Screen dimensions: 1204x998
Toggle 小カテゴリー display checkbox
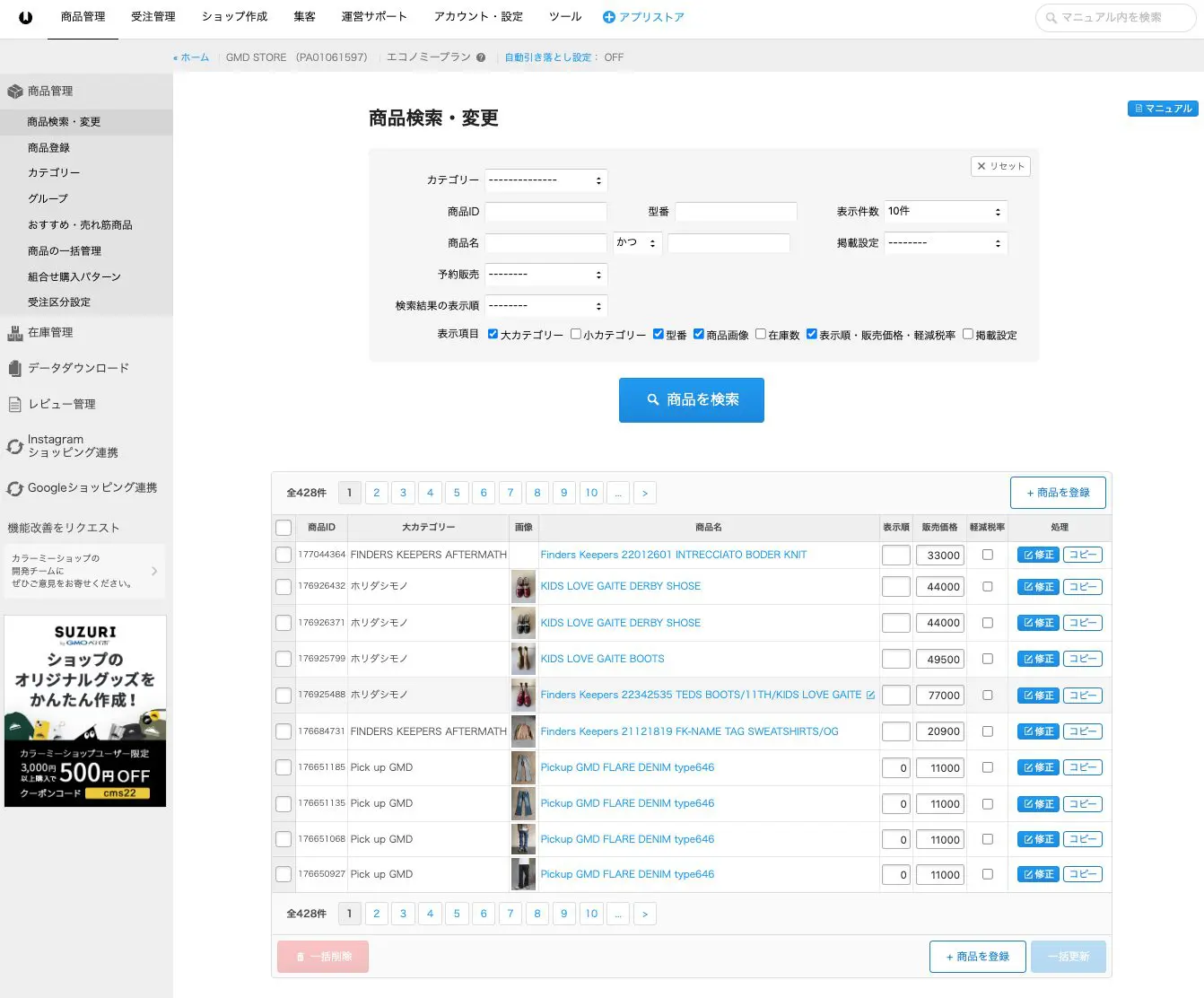(x=576, y=334)
